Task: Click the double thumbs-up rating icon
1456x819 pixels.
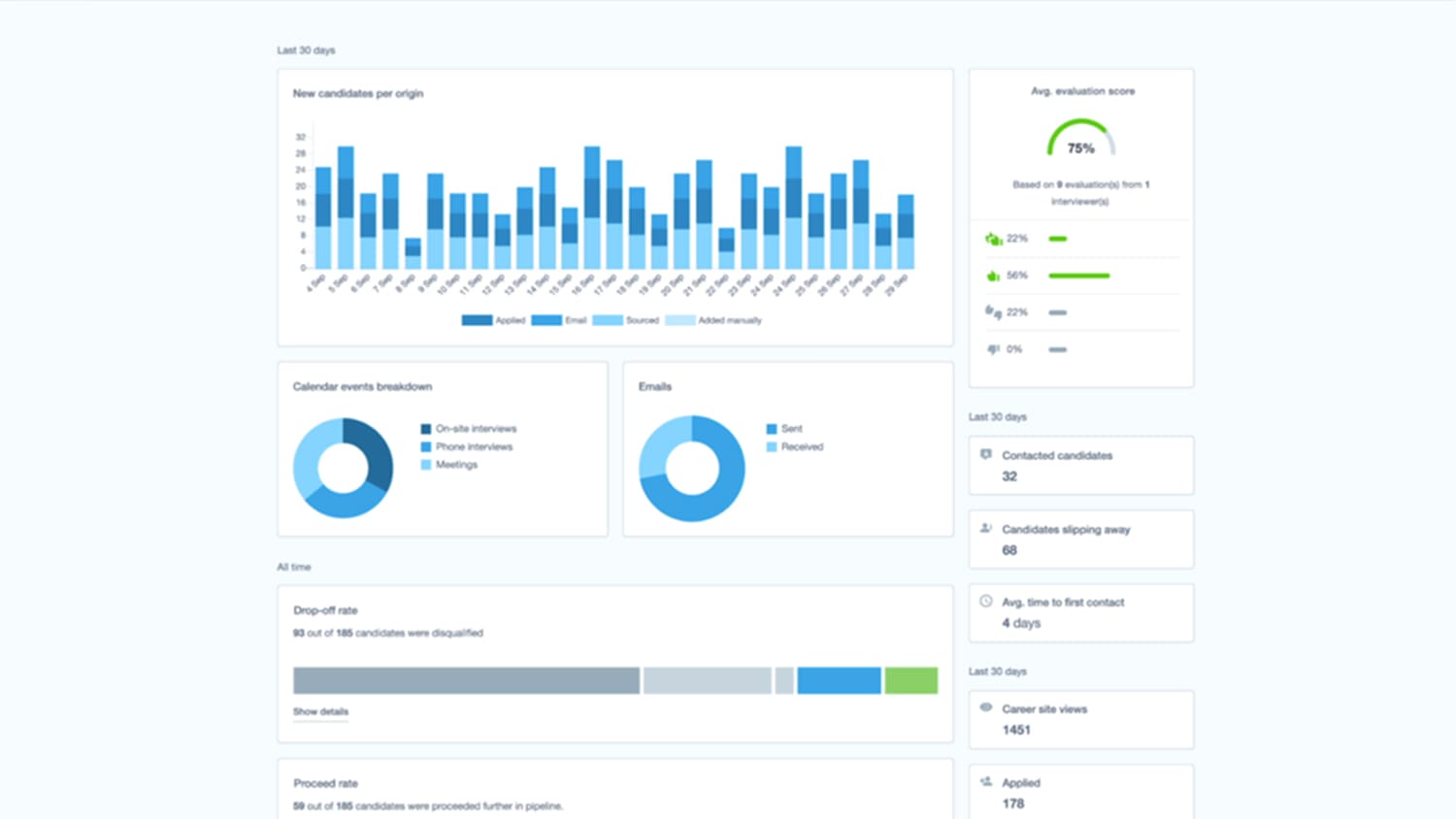Action: (992, 239)
